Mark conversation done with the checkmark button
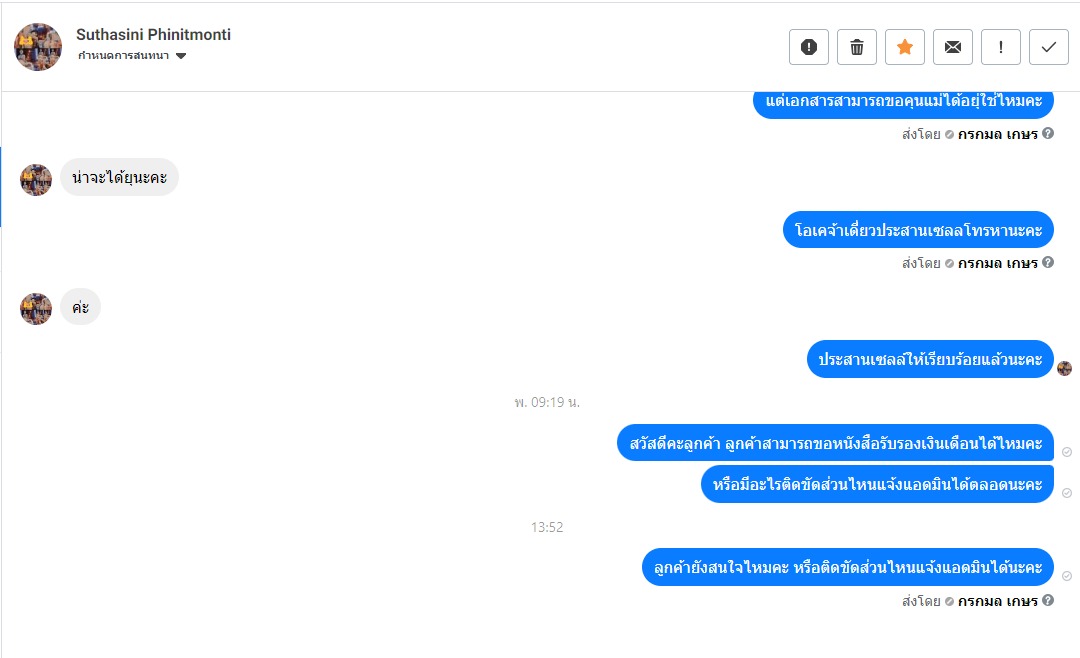The image size is (1080, 658). point(1049,47)
